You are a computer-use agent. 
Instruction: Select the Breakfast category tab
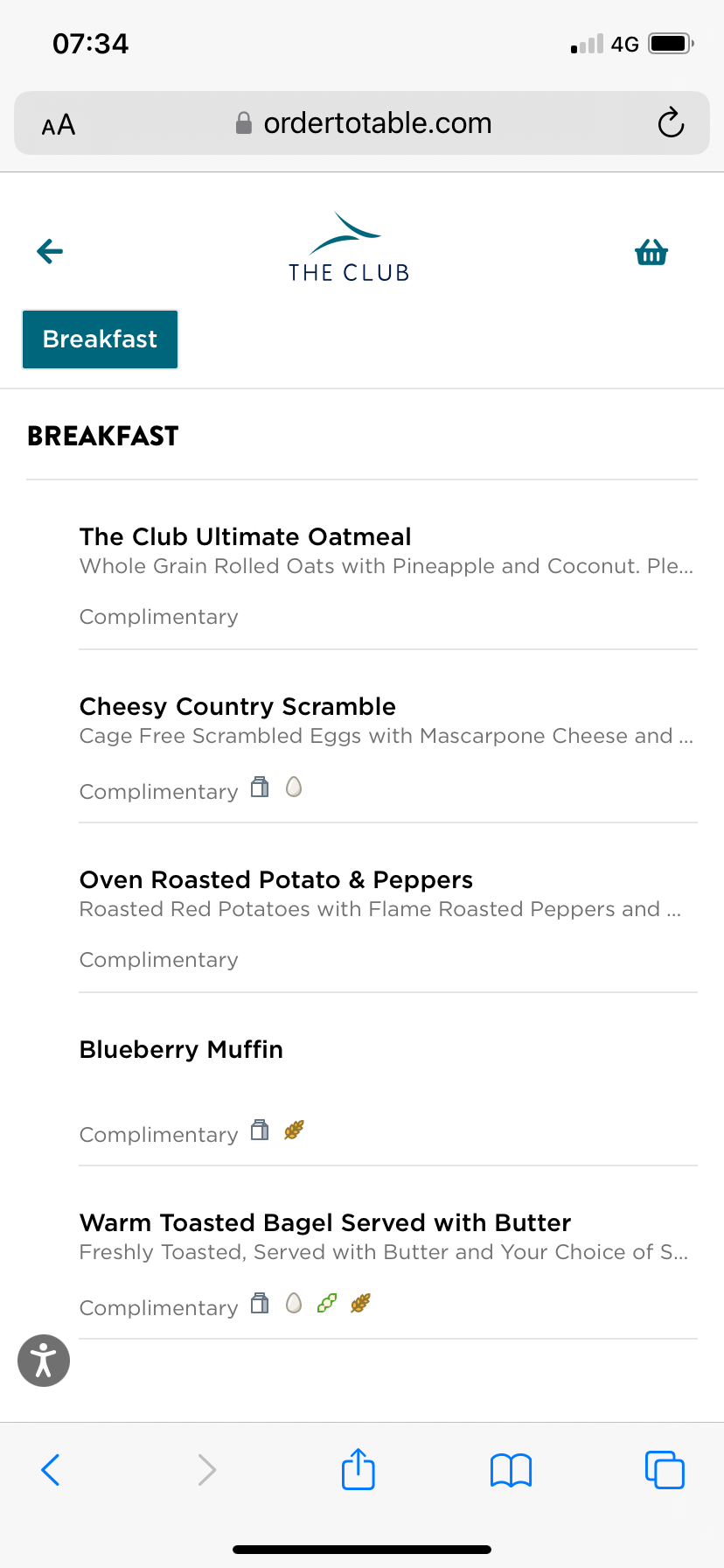pos(101,339)
